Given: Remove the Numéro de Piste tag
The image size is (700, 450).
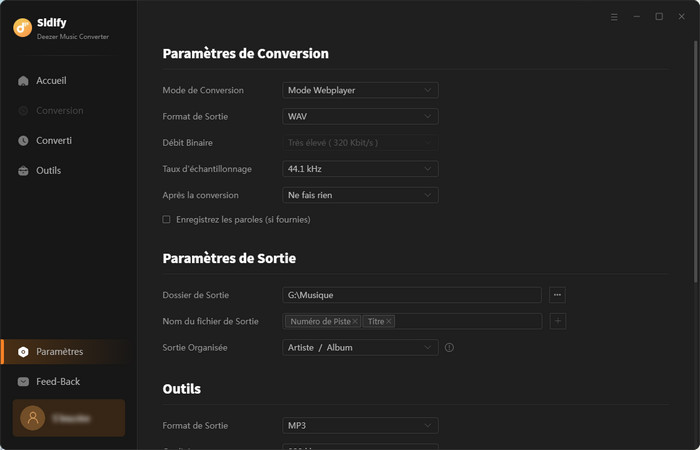Looking at the screenshot, I should [x=355, y=322].
